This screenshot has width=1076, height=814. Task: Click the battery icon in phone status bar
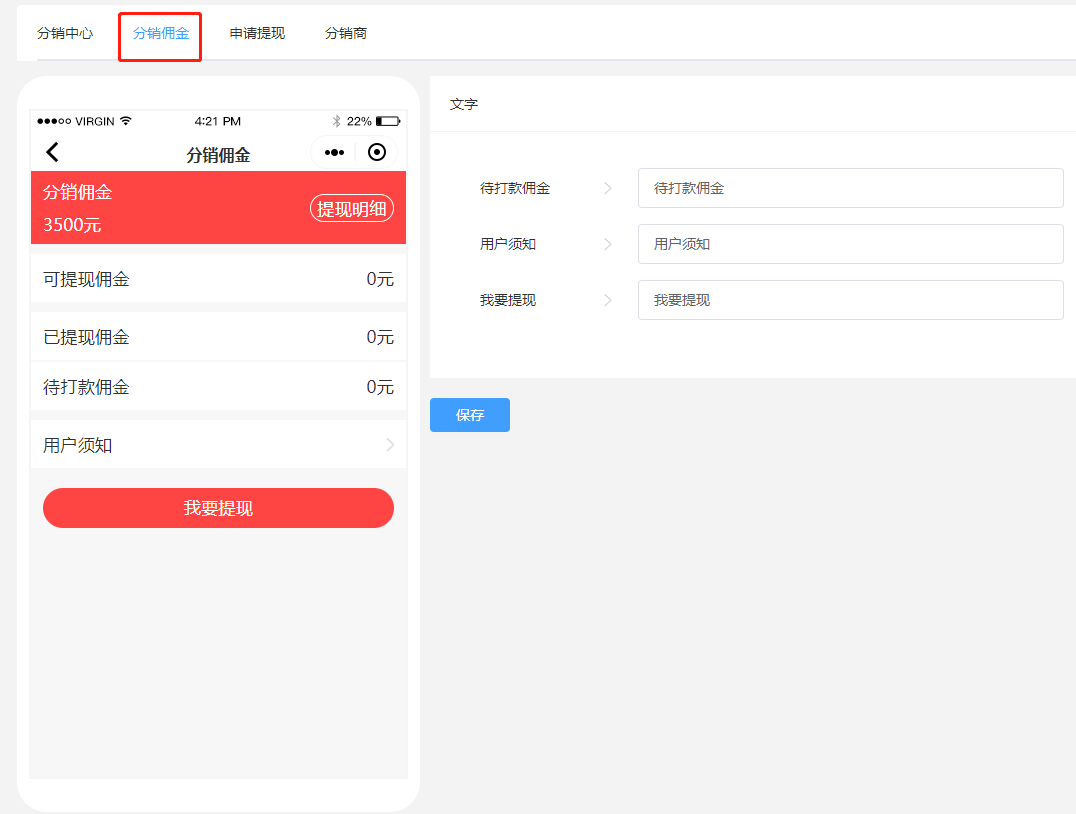tap(388, 121)
